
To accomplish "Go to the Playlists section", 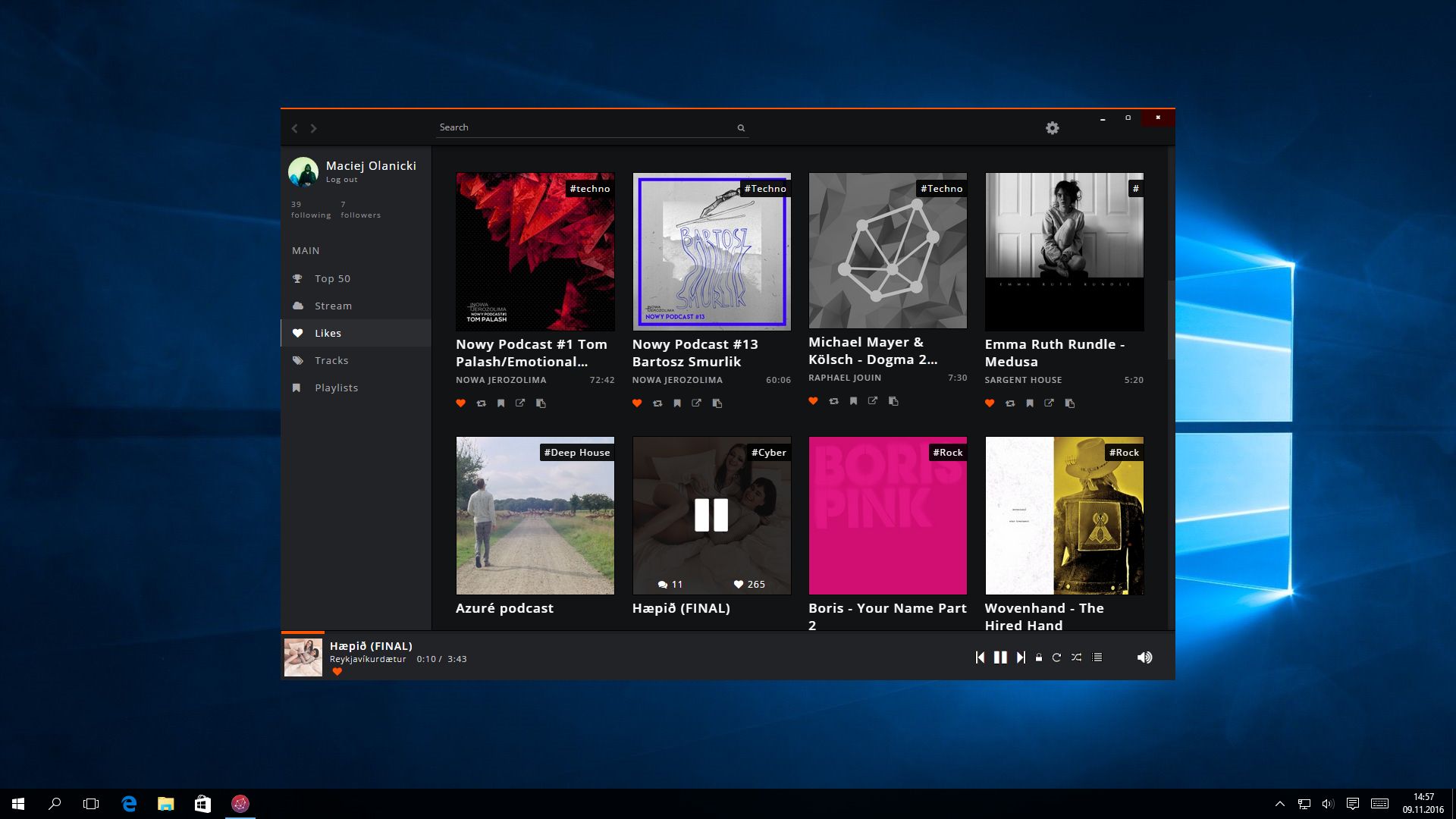I will 336,388.
